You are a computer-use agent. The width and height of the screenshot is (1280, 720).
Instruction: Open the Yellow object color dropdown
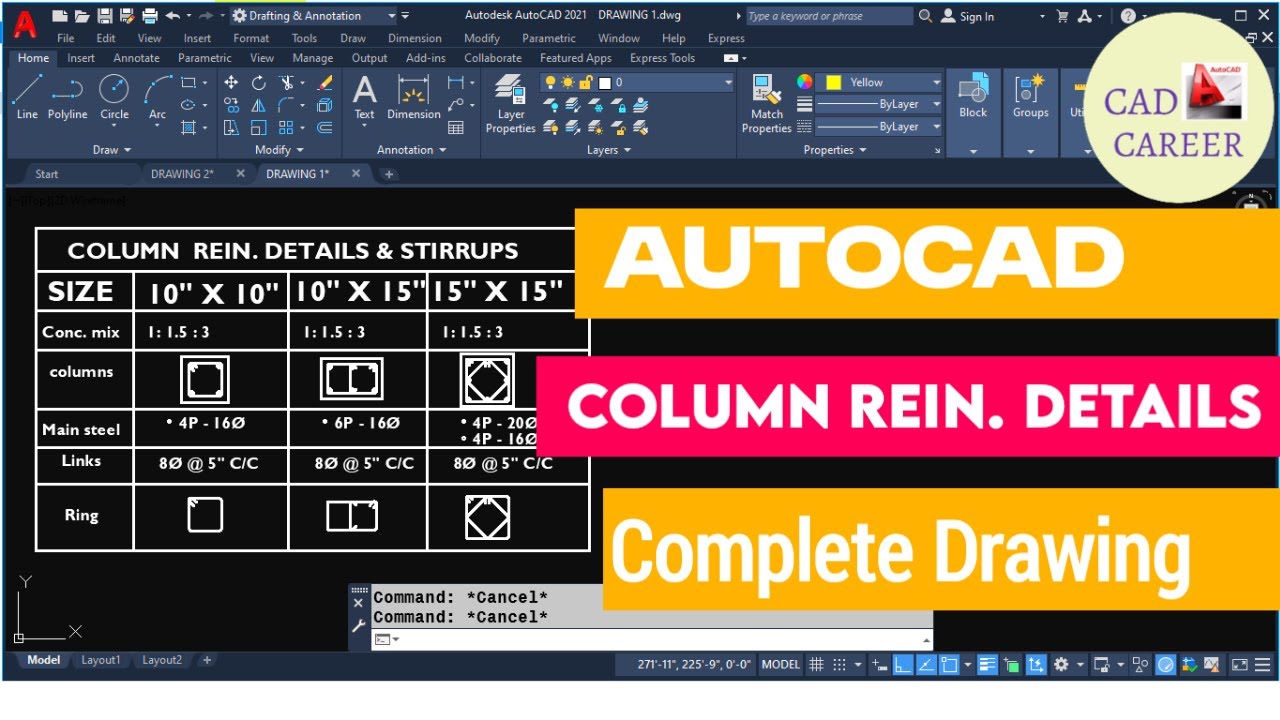pyautogui.click(x=880, y=83)
